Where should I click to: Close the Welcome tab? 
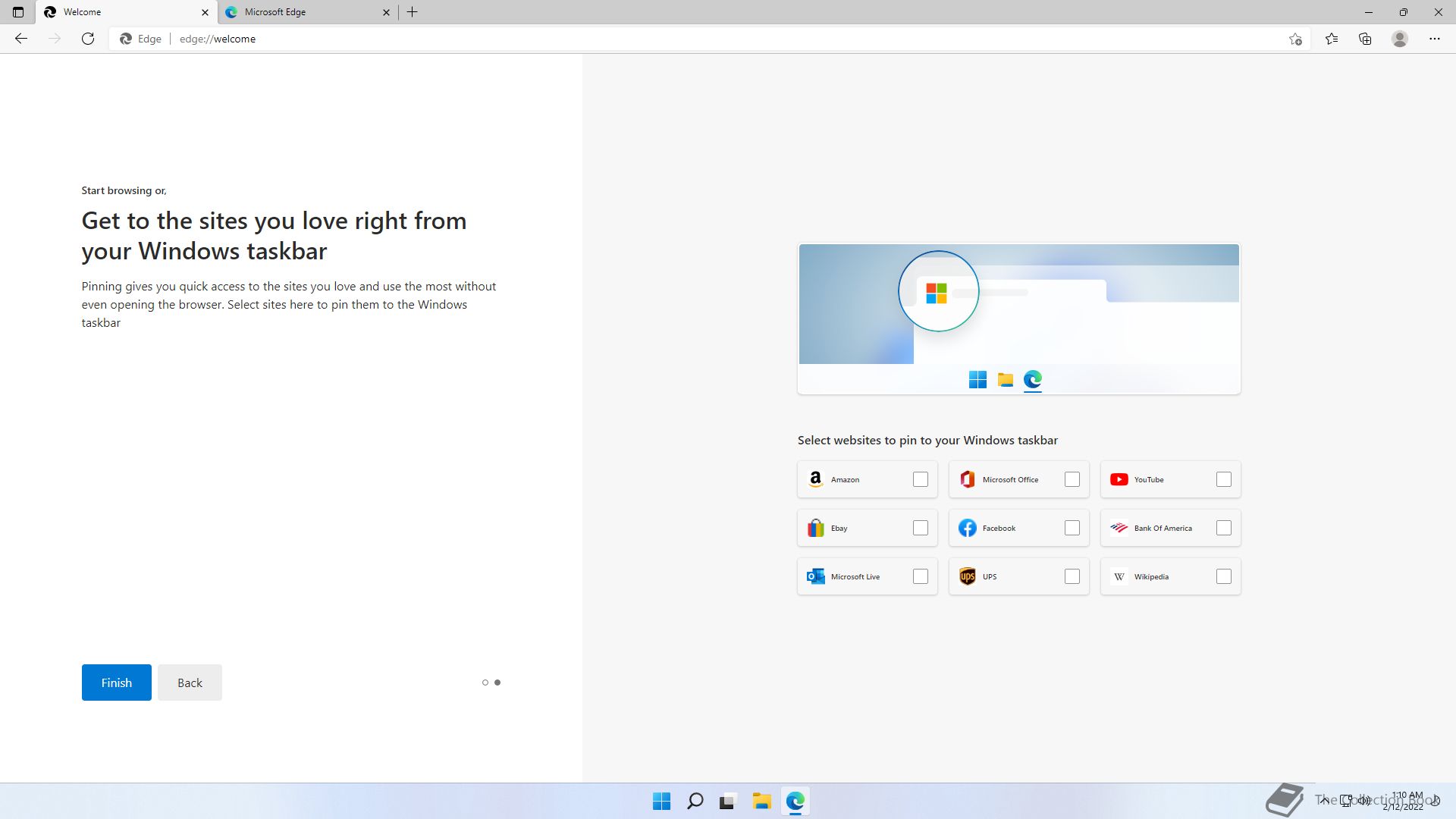click(x=205, y=12)
